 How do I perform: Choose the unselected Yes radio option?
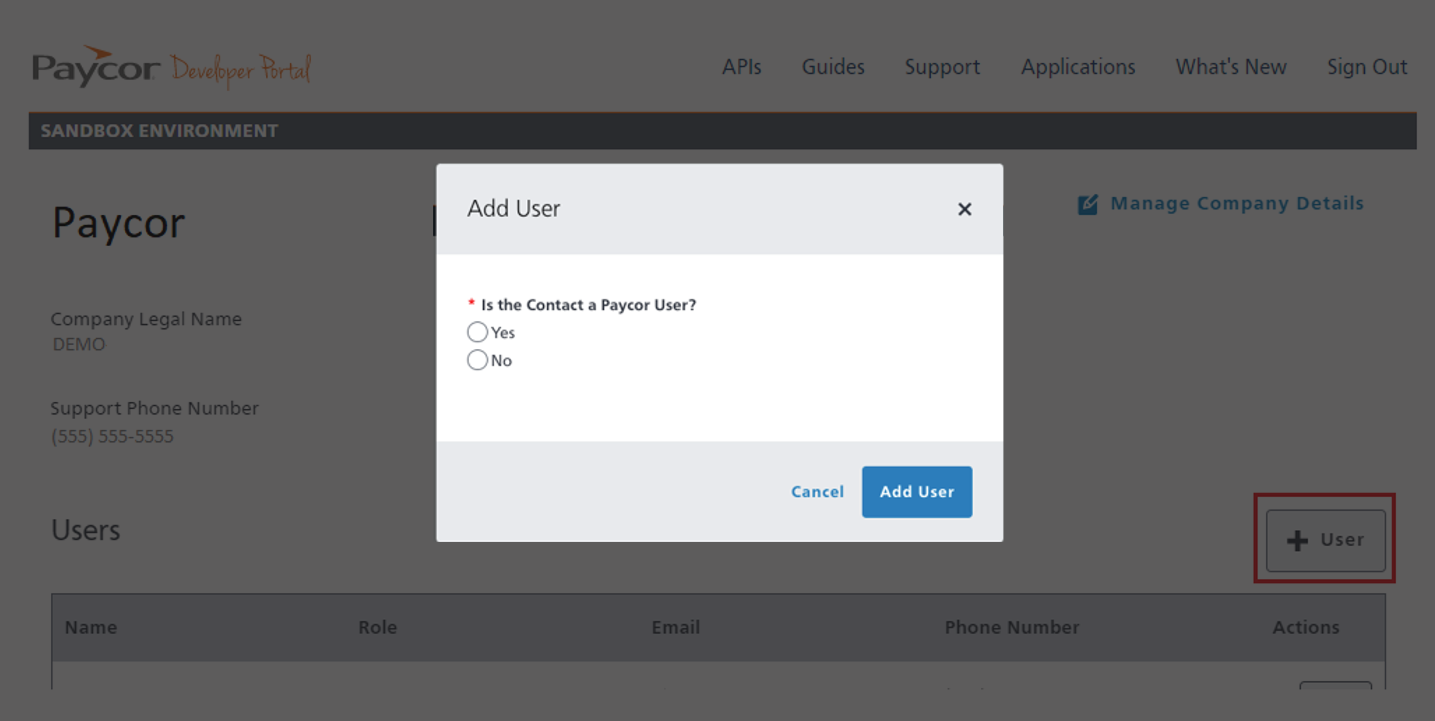click(477, 331)
